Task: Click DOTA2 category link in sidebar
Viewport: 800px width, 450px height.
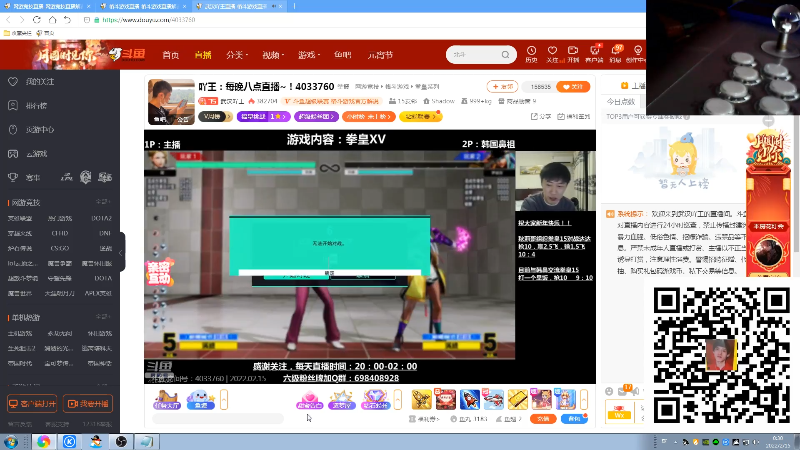Action: click(x=102, y=218)
